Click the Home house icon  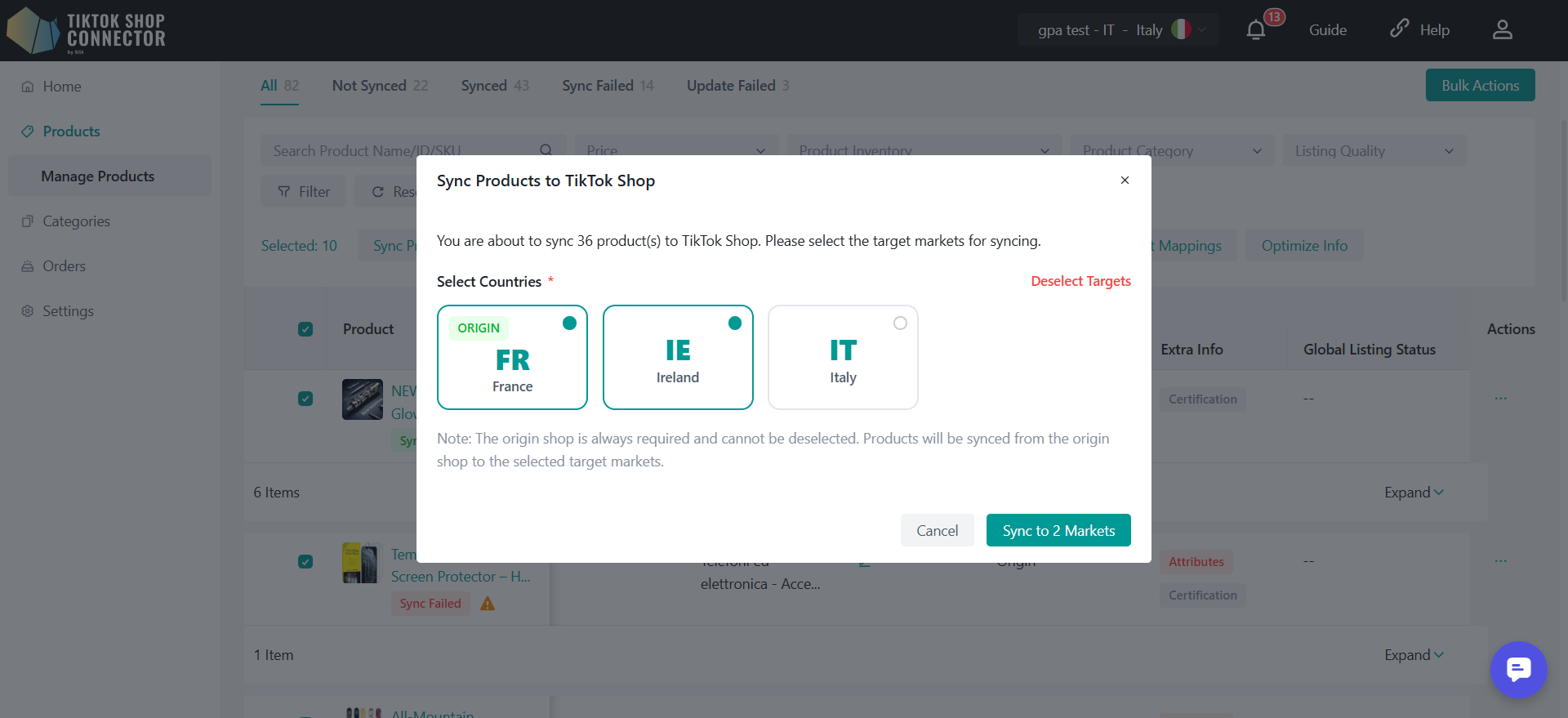[28, 87]
